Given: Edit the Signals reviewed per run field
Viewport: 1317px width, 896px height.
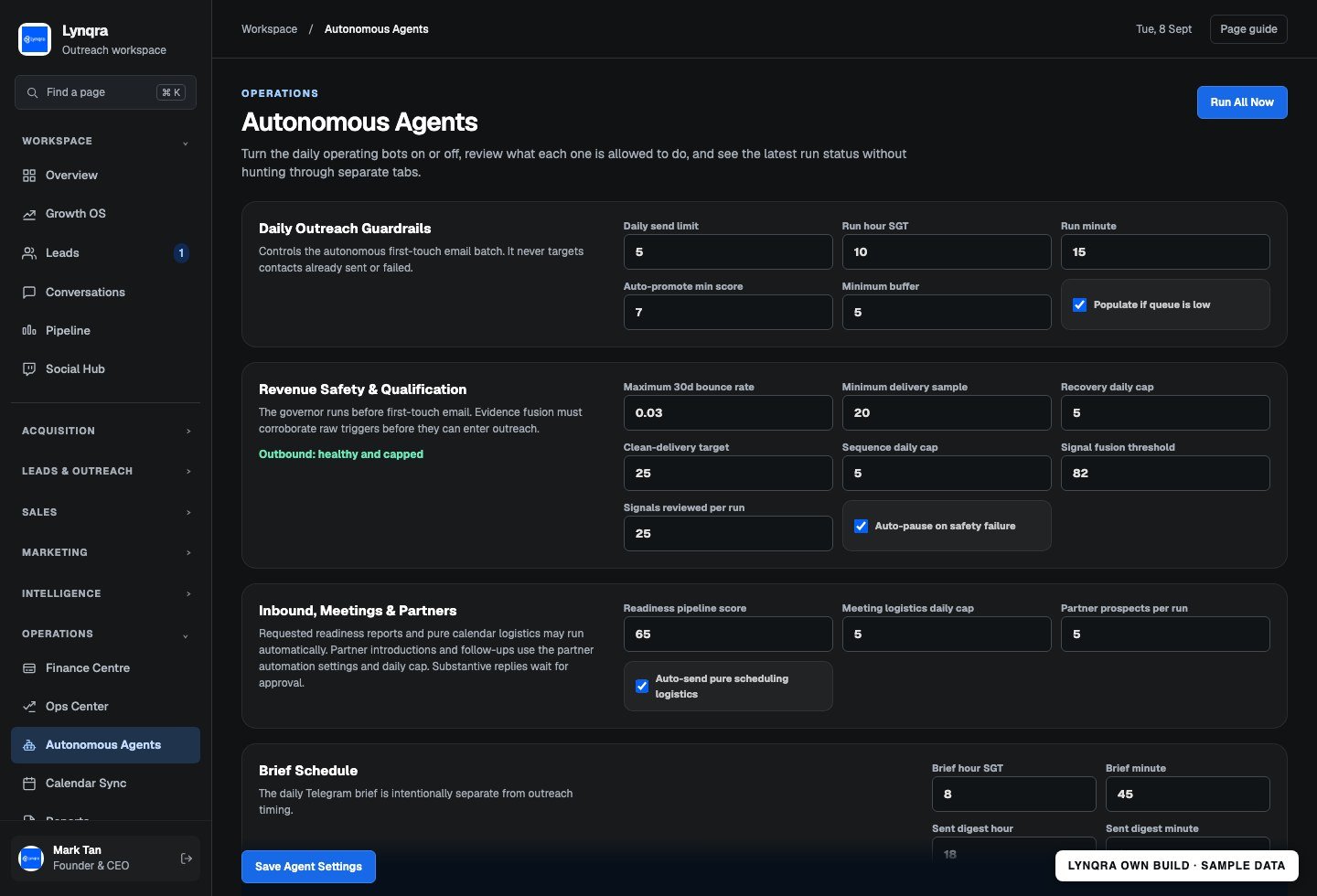Looking at the screenshot, I should [728, 534].
